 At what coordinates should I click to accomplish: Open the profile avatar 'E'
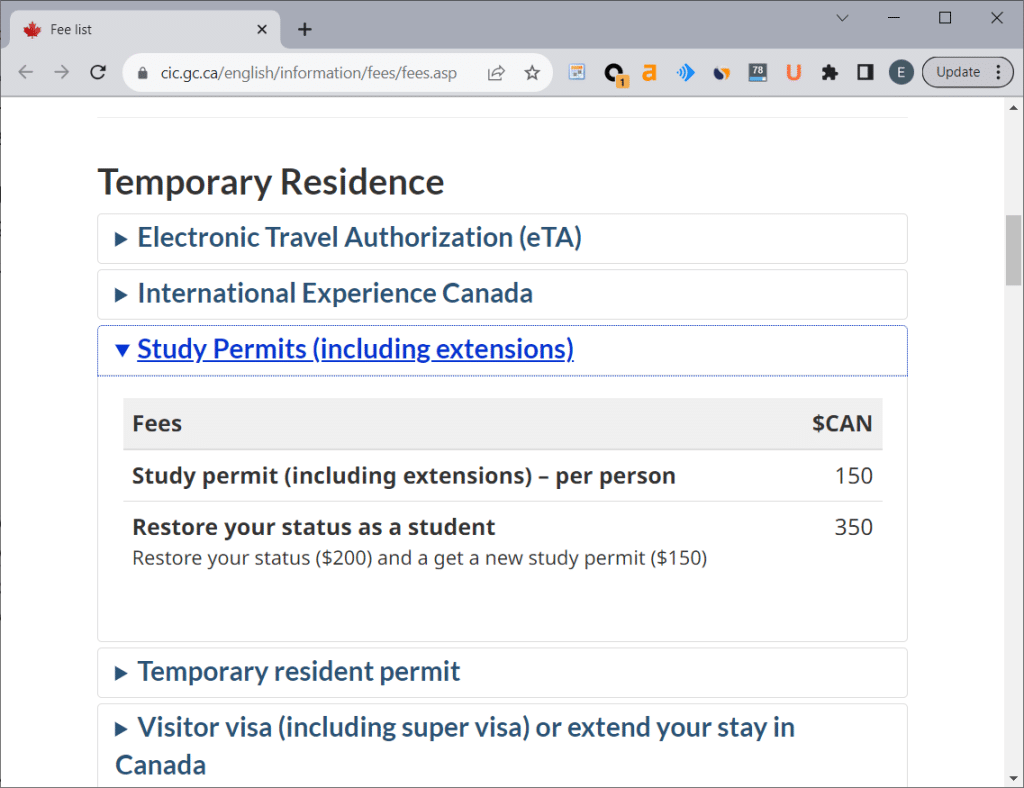coord(901,72)
